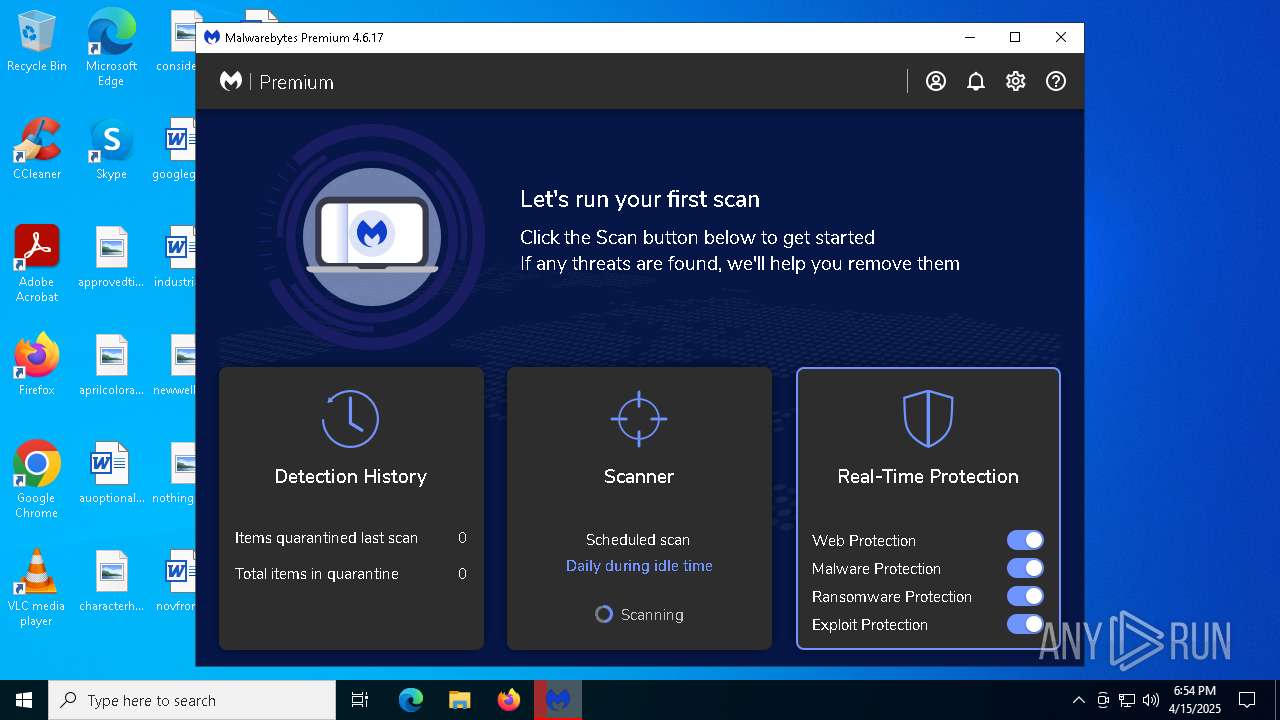This screenshot has height=720, width=1280.
Task: Open volume control in system tray
Action: (x=1151, y=700)
